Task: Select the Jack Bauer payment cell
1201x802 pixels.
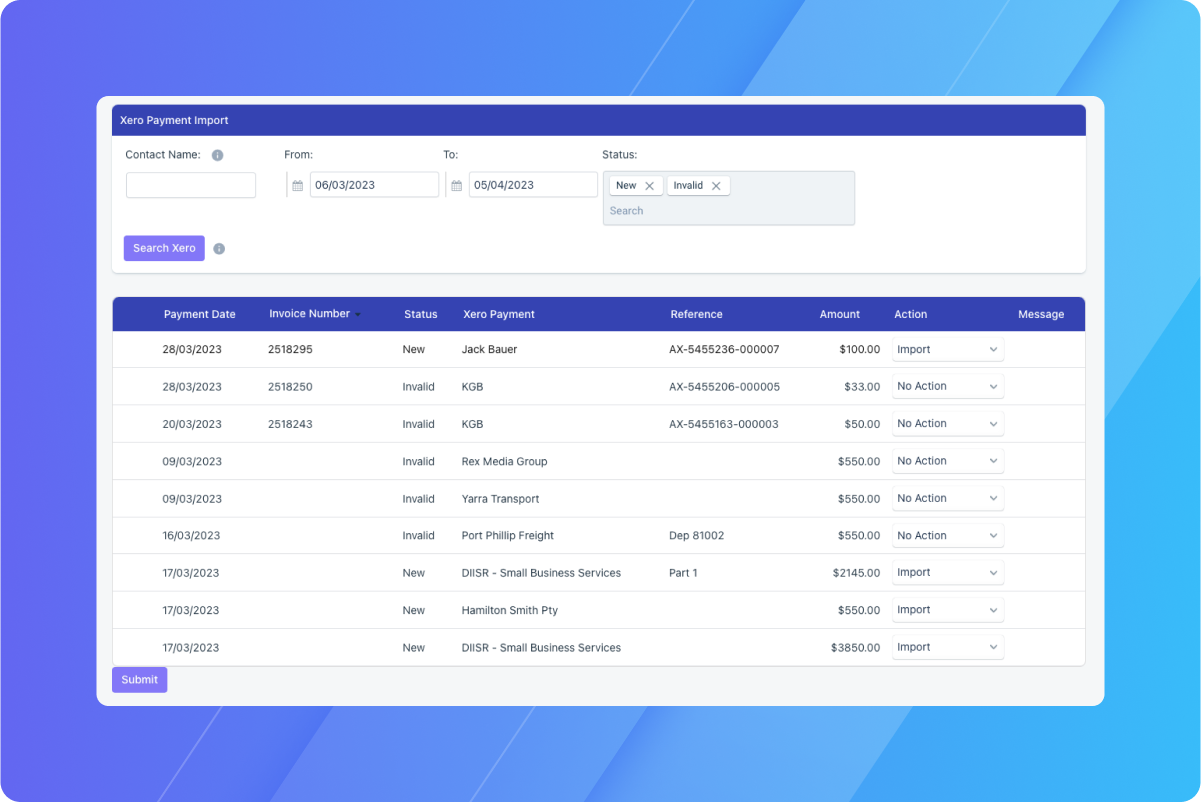Action: coord(490,350)
